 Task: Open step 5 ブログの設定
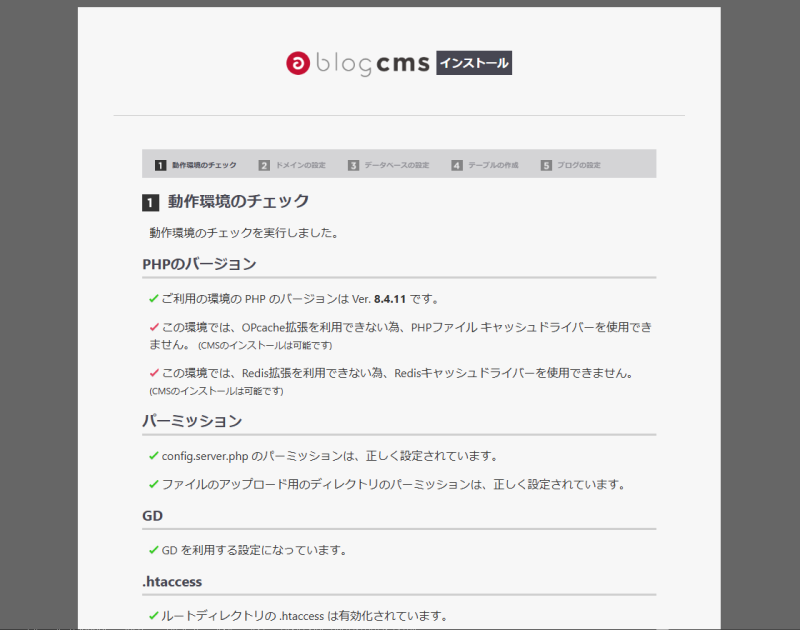[x=571, y=165]
